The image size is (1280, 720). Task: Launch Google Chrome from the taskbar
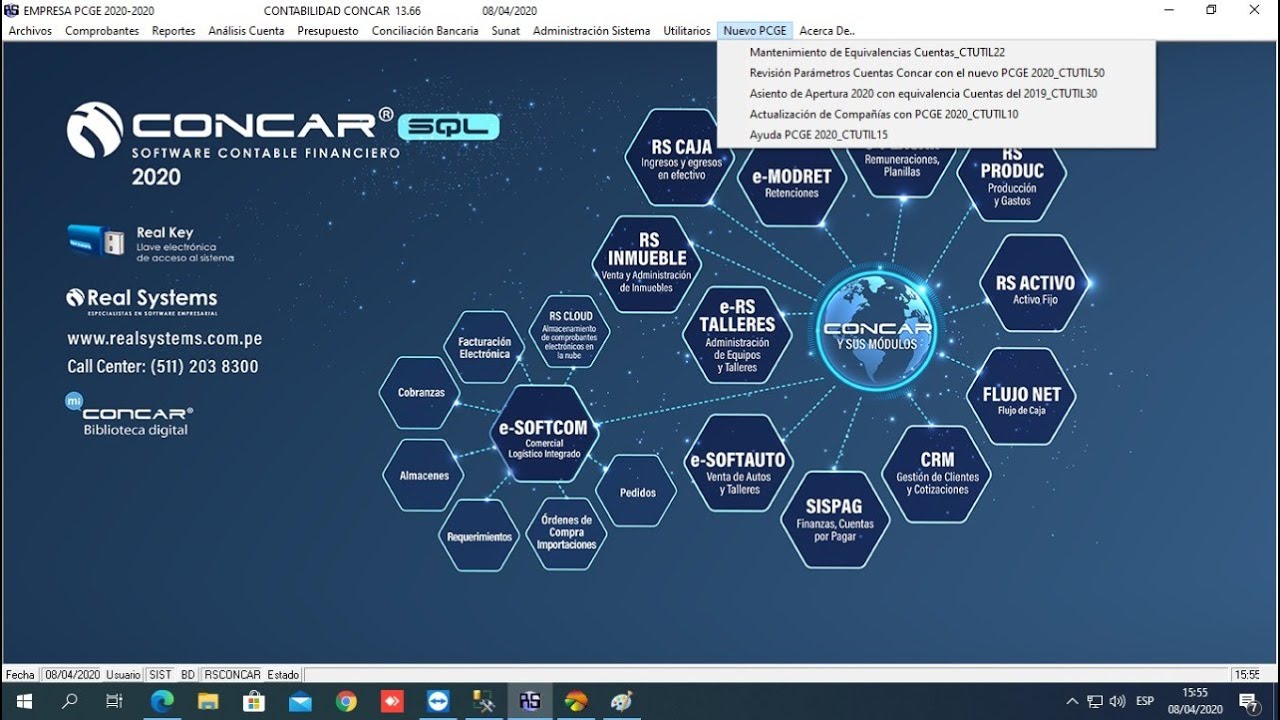(346, 701)
